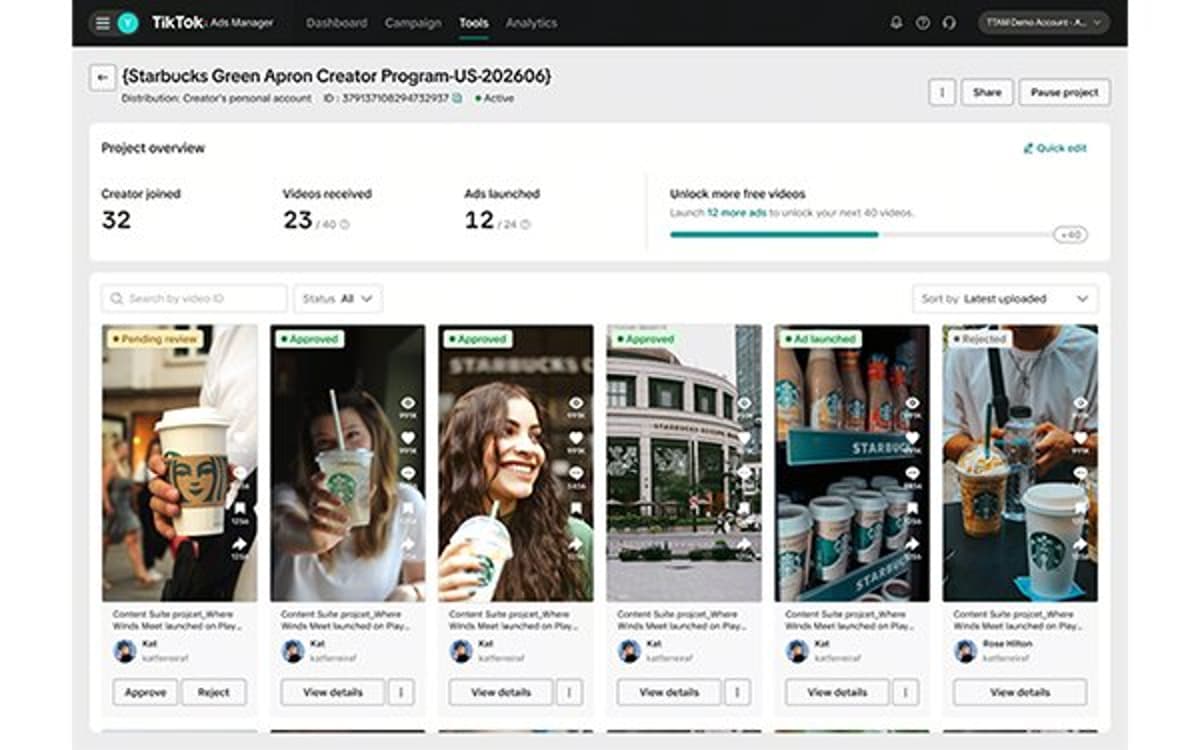Approve the Pending review video
The image size is (1200, 750).
(145, 692)
